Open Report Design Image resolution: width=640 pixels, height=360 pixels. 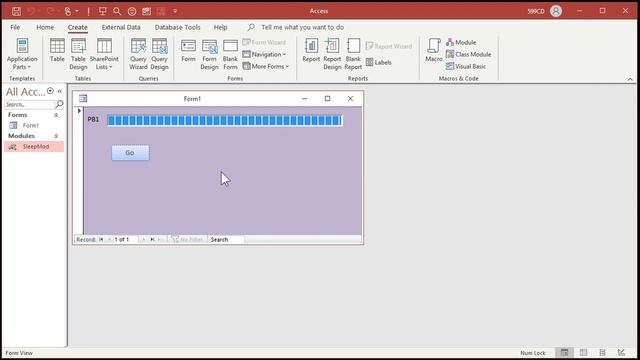click(x=332, y=54)
